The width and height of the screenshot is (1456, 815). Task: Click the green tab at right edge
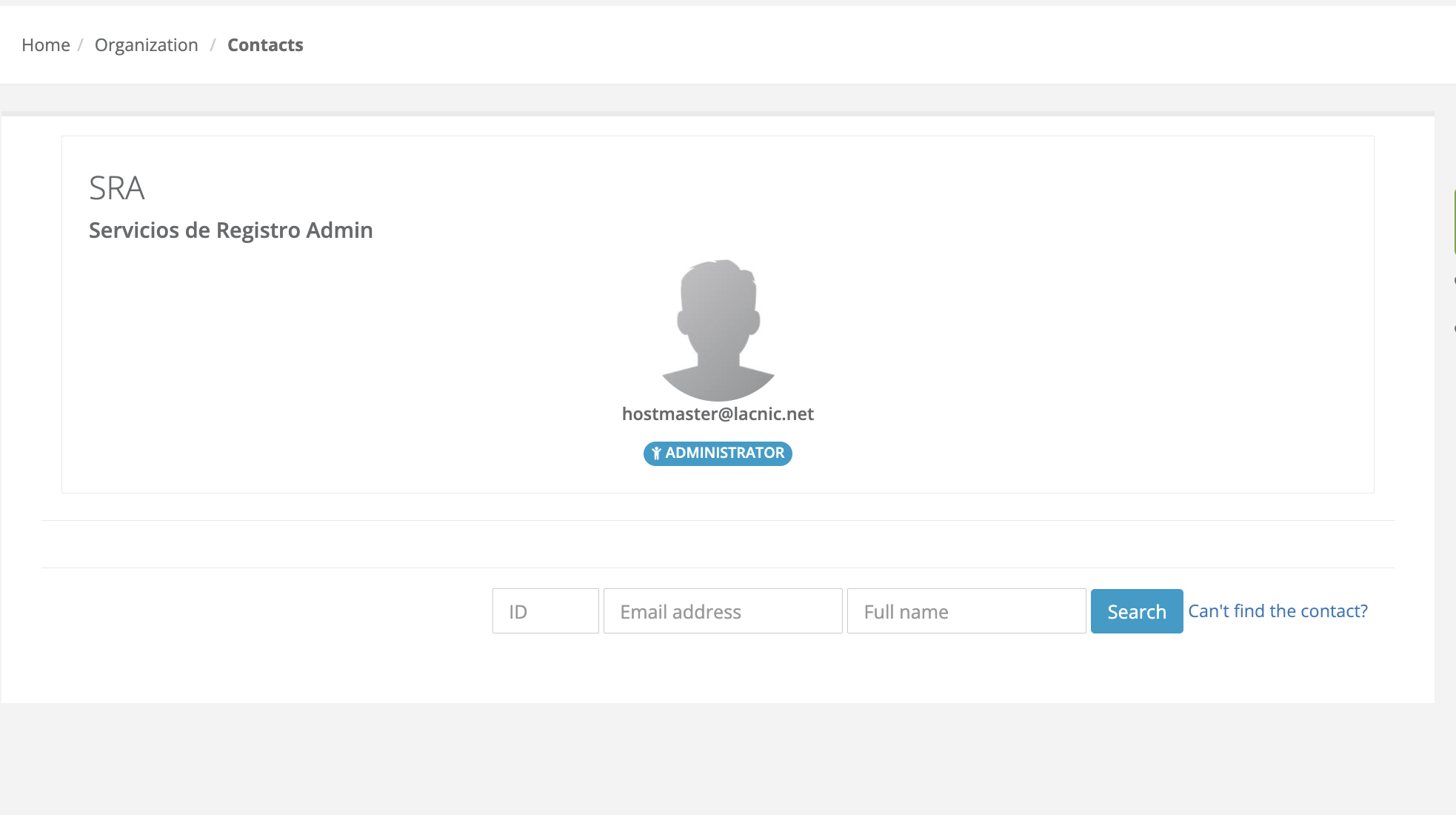[x=1454, y=222]
